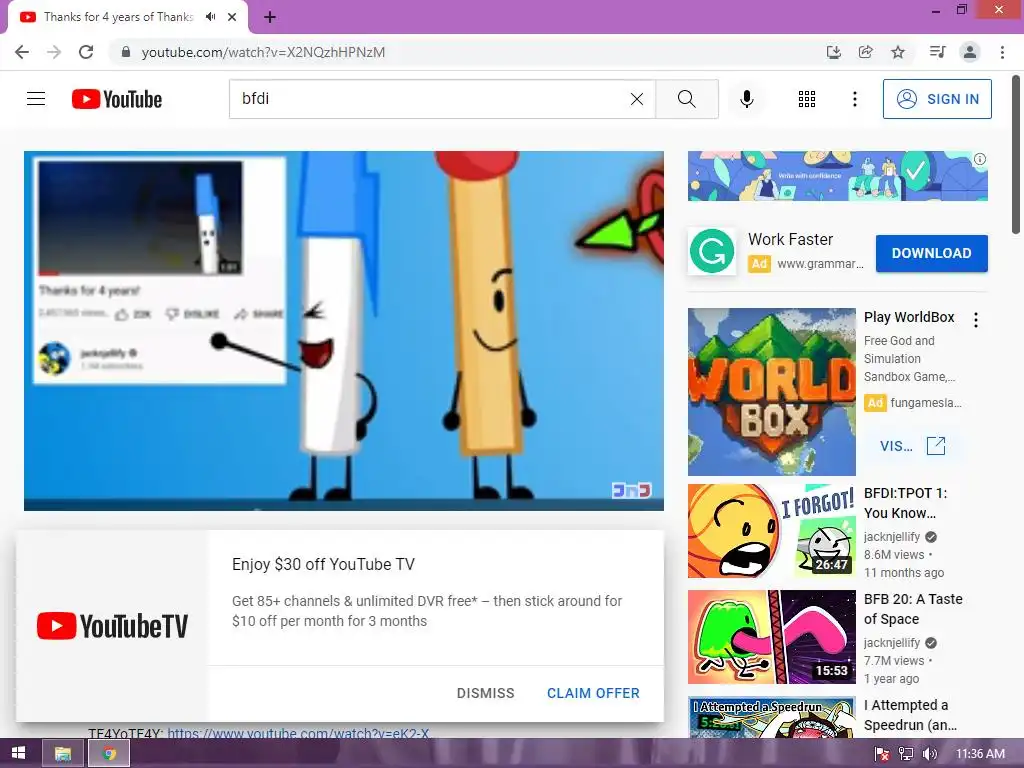Click the YouTubeTV logo in promo

(112, 626)
